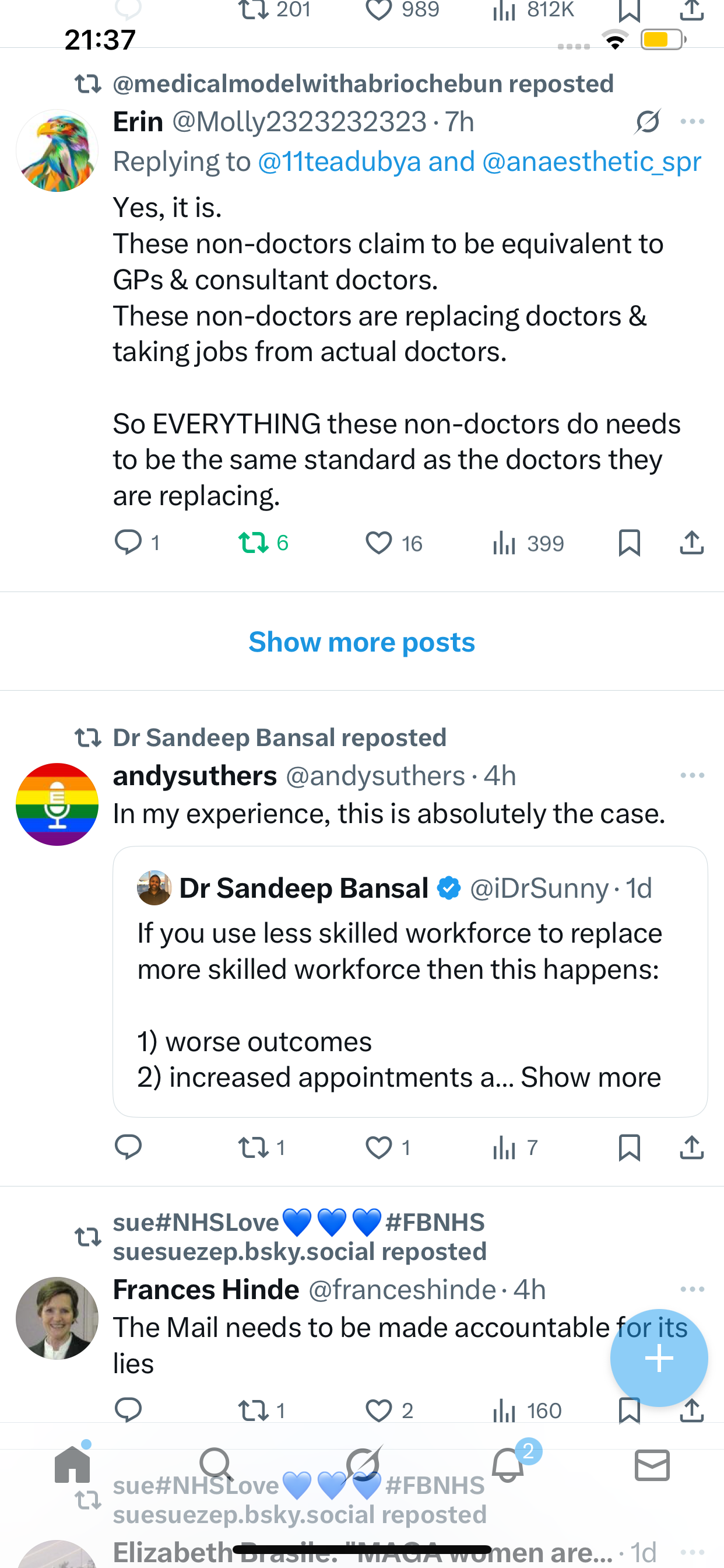Open more options on Frances Hinde post
This screenshot has height=1568, width=724.
click(x=693, y=1289)
